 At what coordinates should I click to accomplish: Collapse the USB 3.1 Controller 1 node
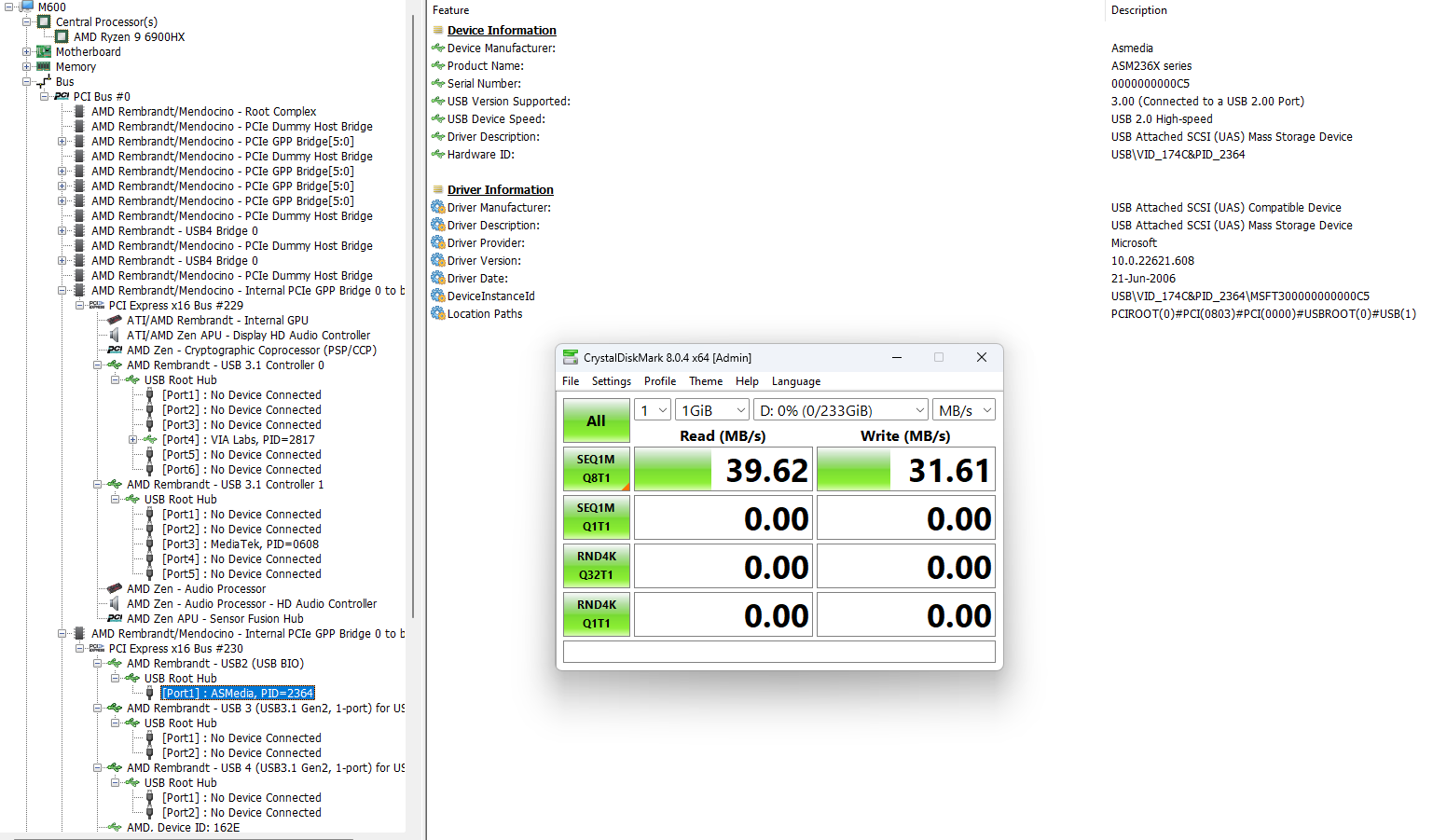coord(97,484)
